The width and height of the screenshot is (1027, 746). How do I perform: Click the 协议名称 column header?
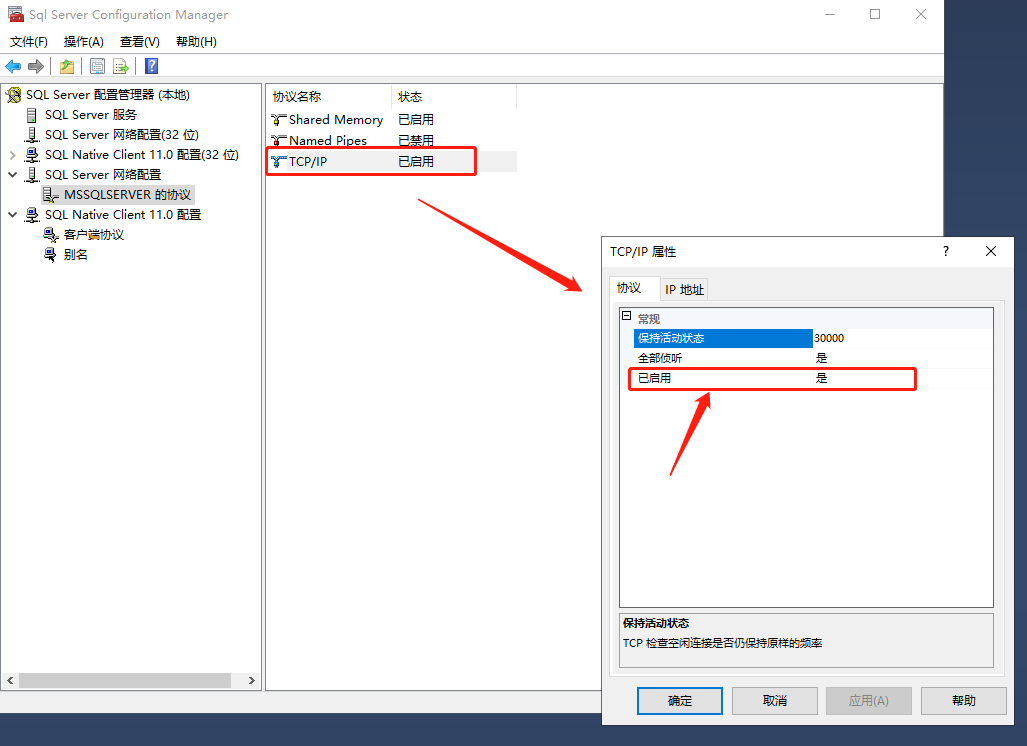pyautogui.click(x=329, y=97)
